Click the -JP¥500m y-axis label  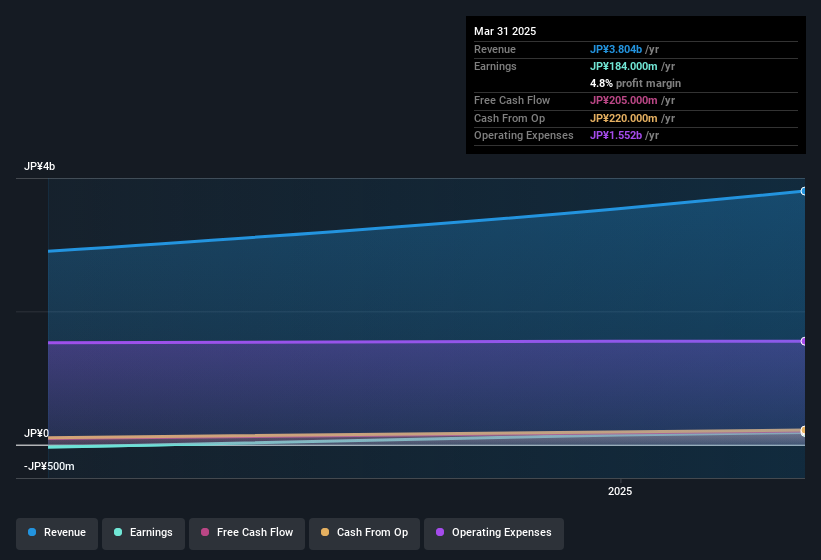pos(49,466)
